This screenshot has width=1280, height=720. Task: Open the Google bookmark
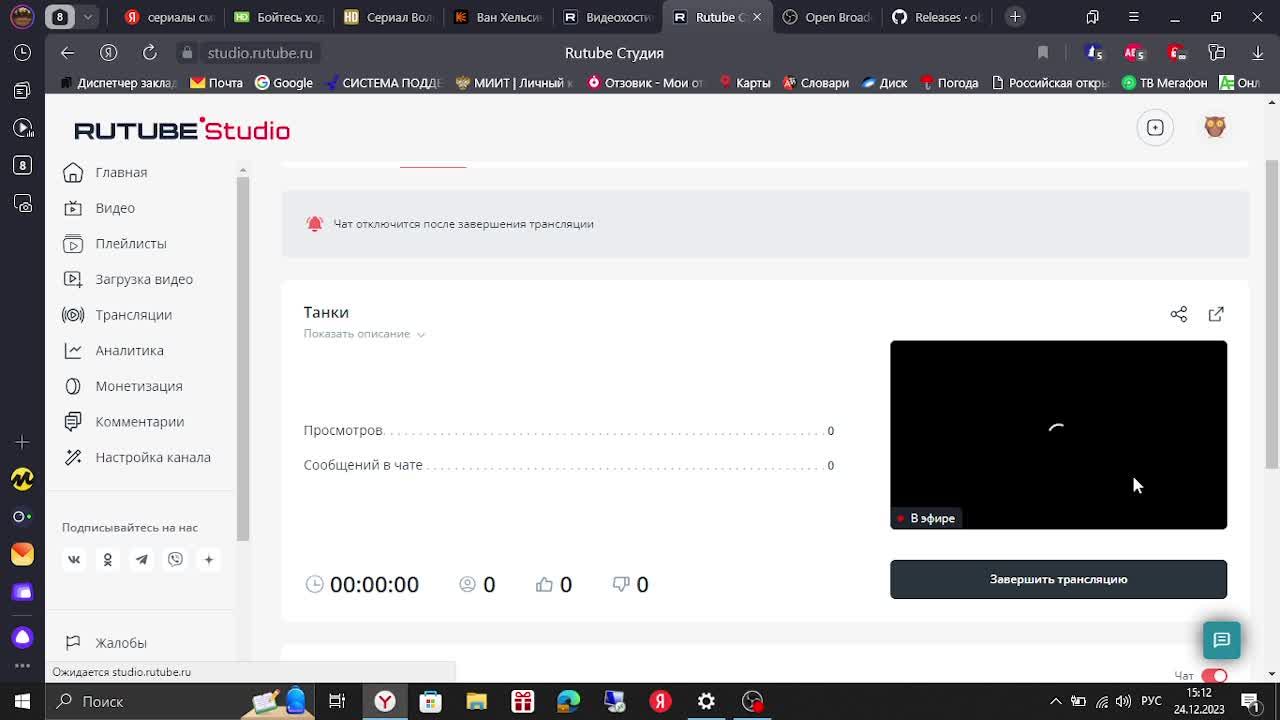(284, 83)
